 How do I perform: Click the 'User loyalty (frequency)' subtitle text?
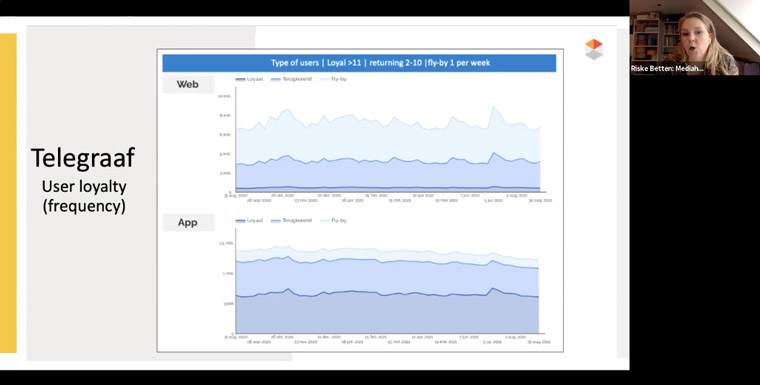[84, 196]
